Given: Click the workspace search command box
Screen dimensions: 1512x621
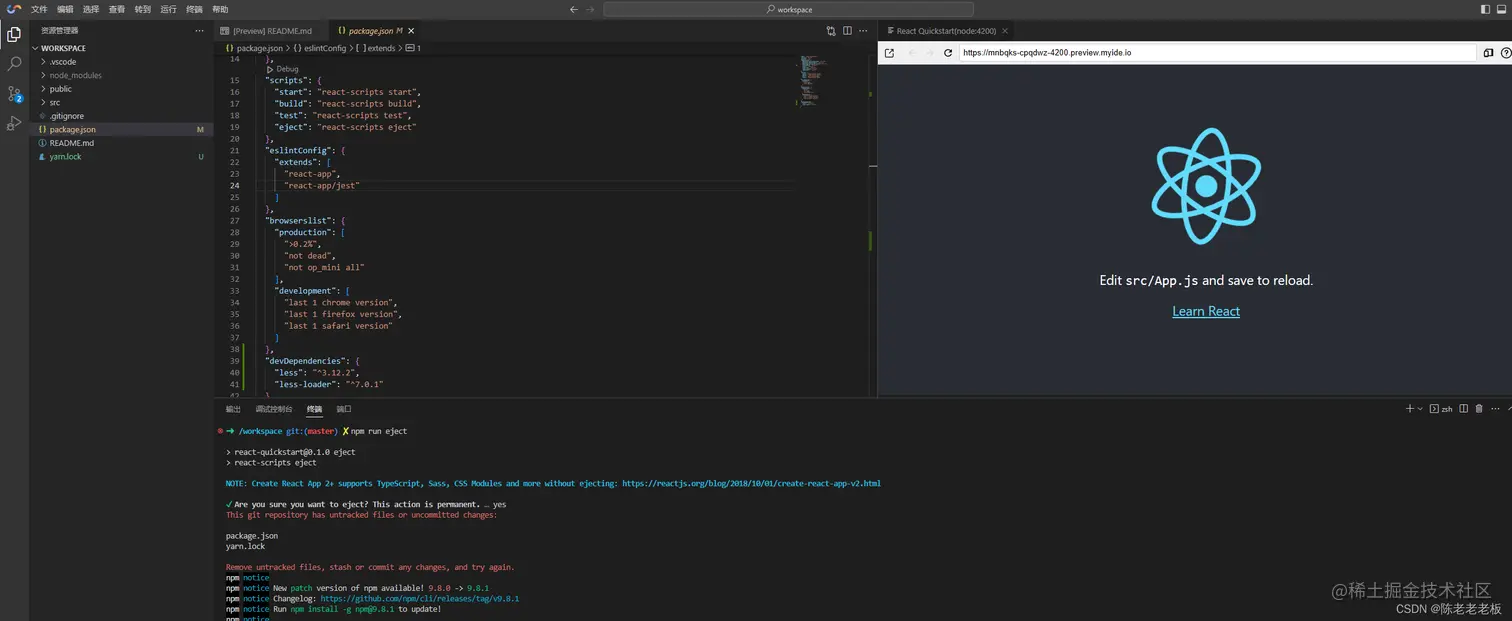Looking at the screenshot, I should (786, 9).
